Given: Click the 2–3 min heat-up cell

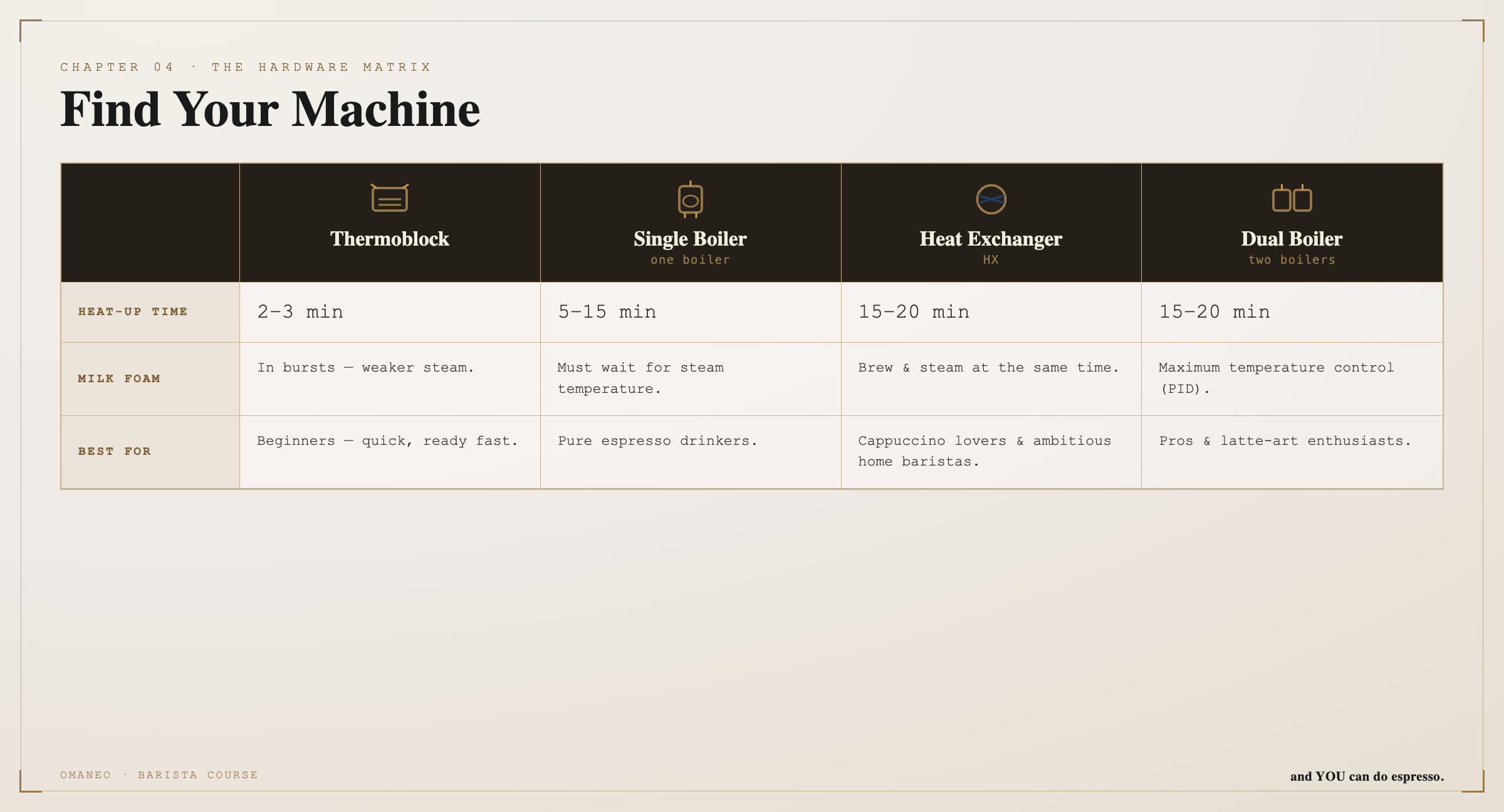Looking at the screenshot, I should coord(390,312).
